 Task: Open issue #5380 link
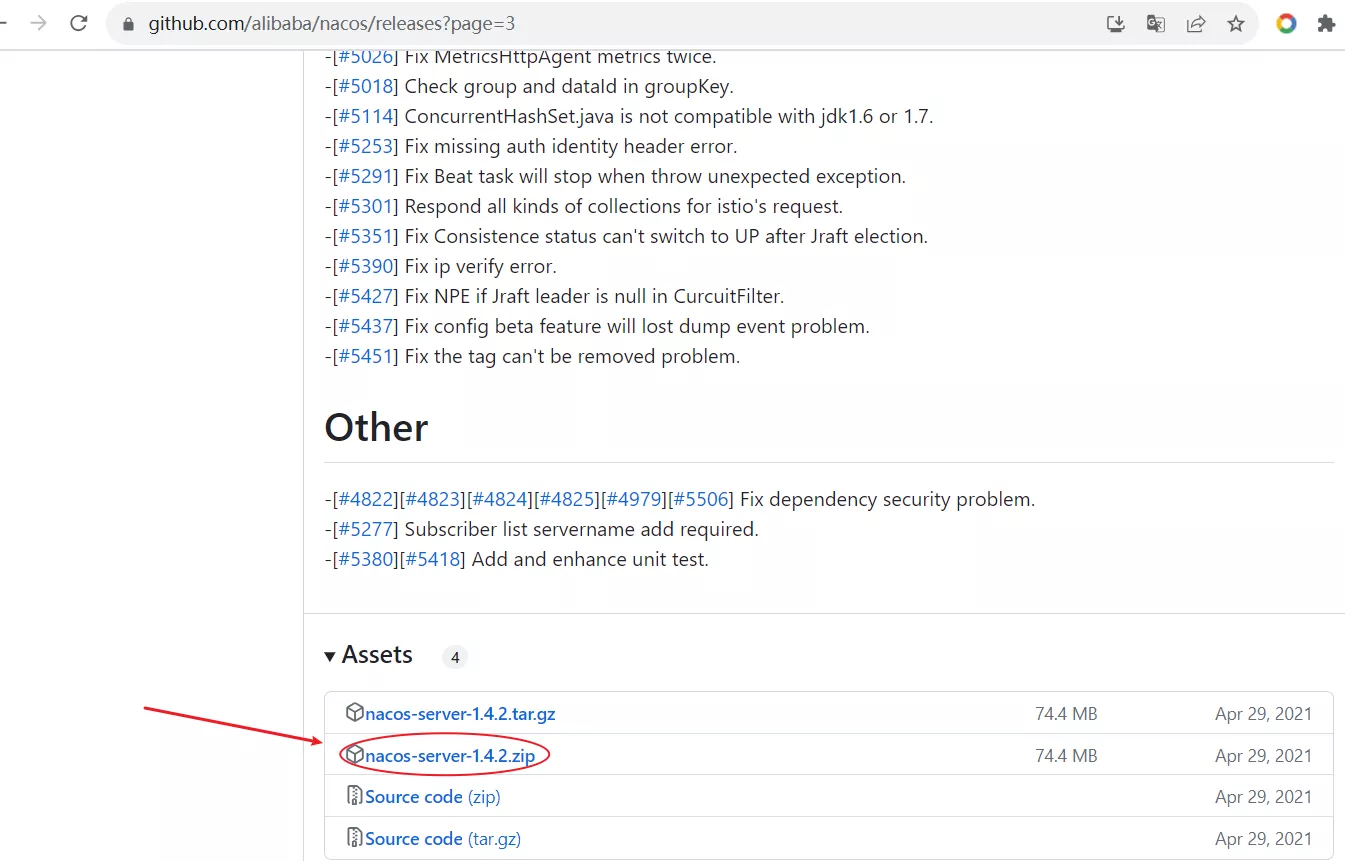(364, 560)
